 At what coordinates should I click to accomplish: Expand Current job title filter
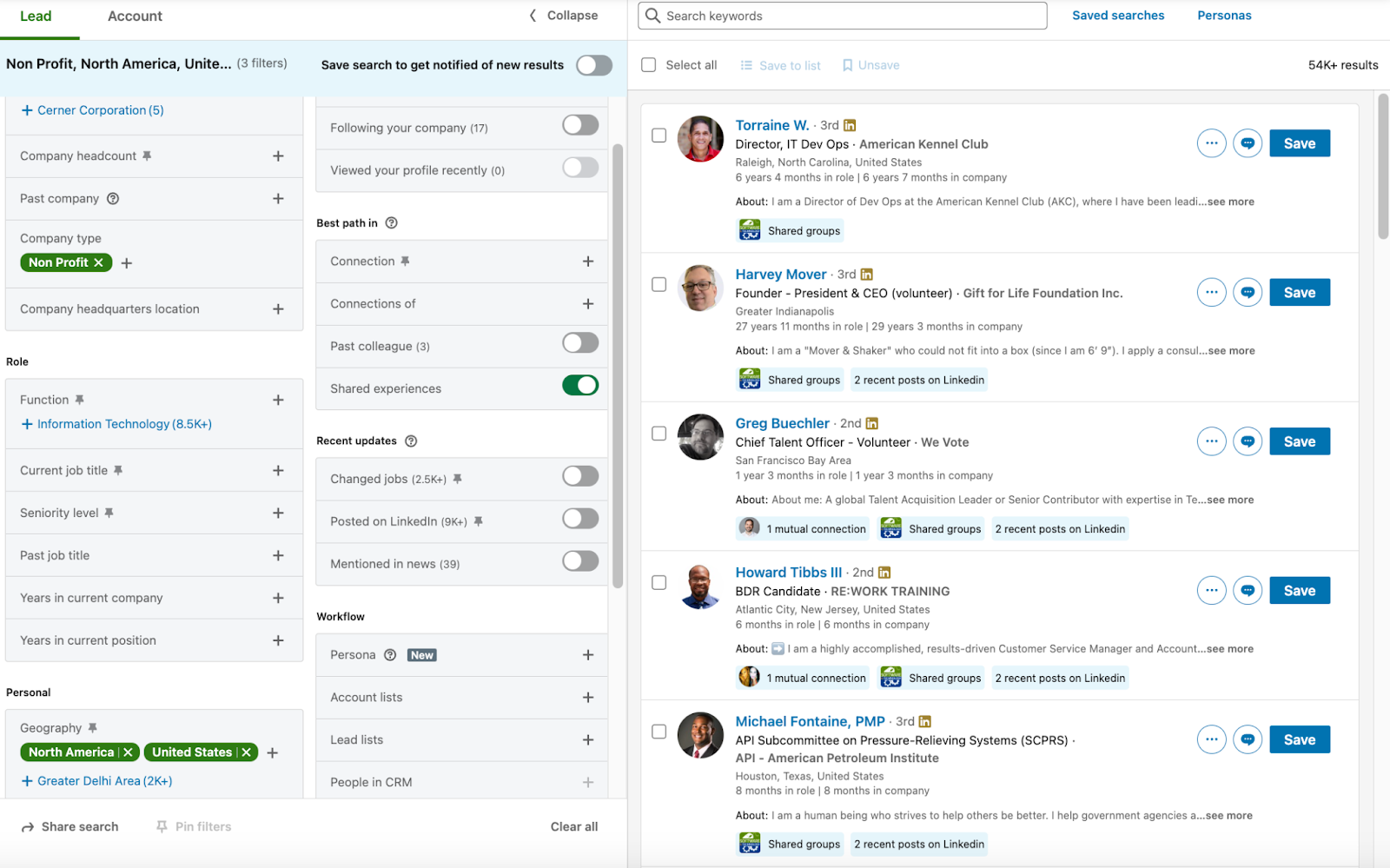pos(278,471)
